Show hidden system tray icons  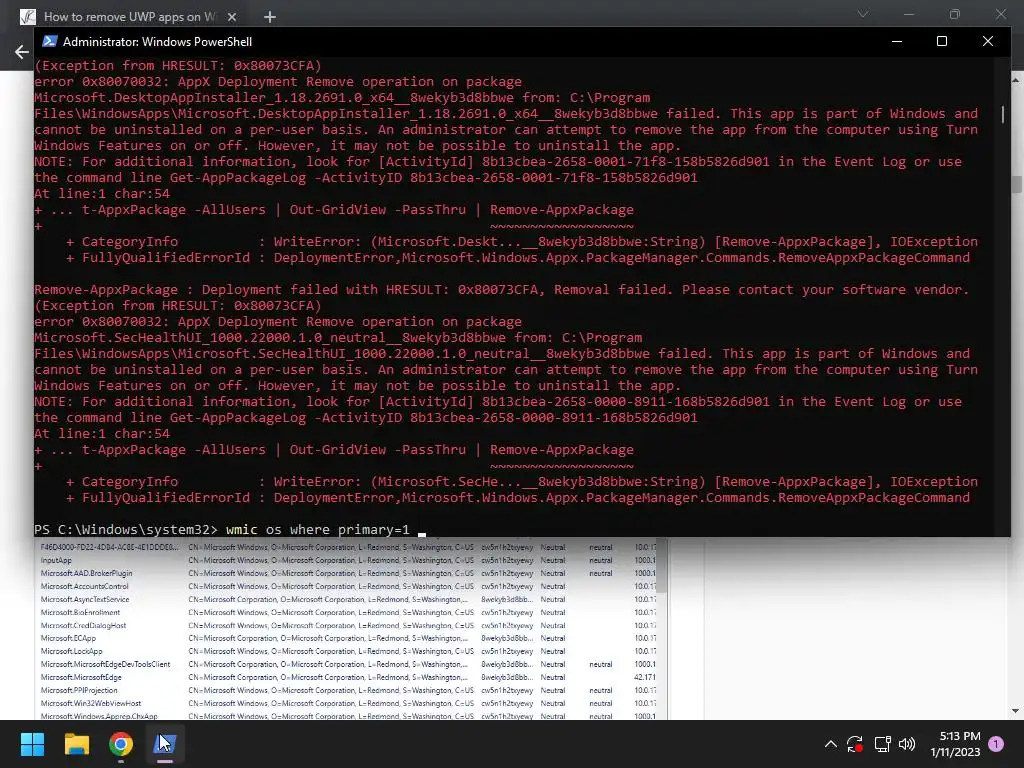click(831, 744)
